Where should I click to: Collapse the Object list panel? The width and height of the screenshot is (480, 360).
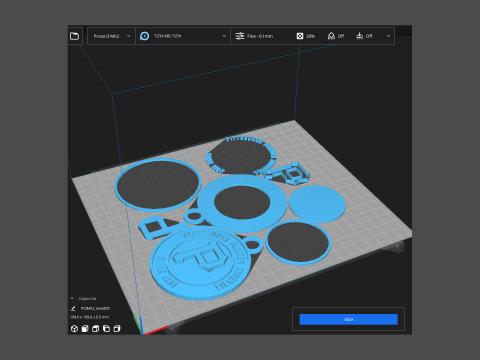coord(72,298)
